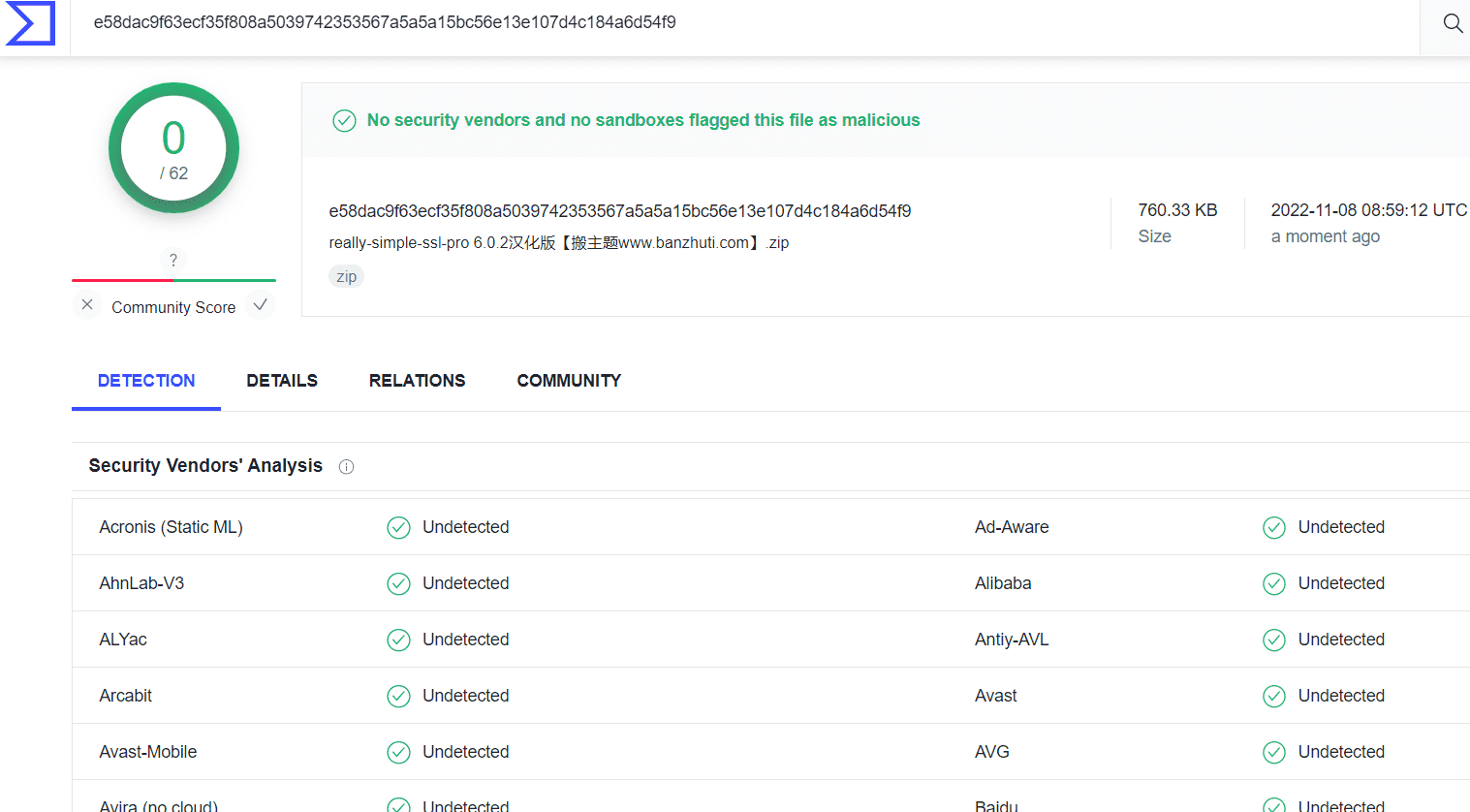Click the ALYac undetected check icon
This screenshot has height=812, width=1470.
tap(398, 640)
